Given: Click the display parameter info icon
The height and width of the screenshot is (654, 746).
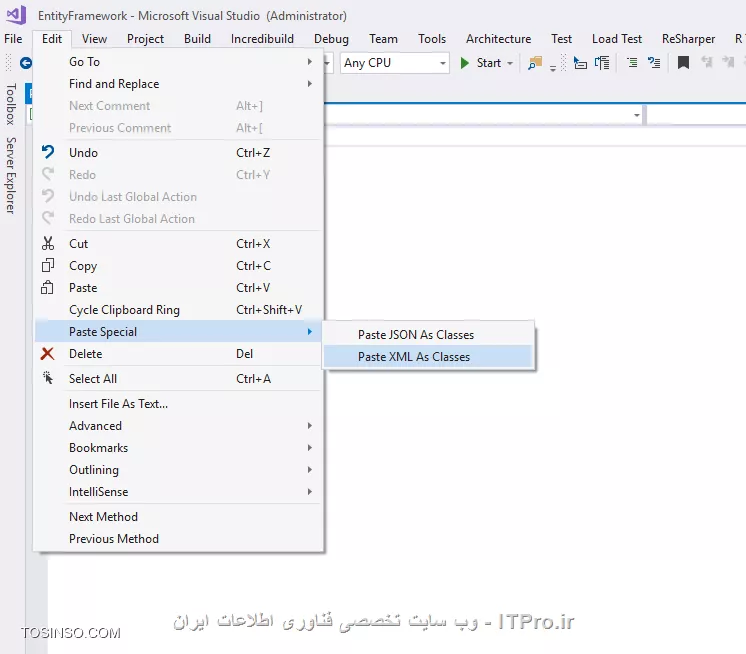Looking at the screenshot, I should coord(602,63).
